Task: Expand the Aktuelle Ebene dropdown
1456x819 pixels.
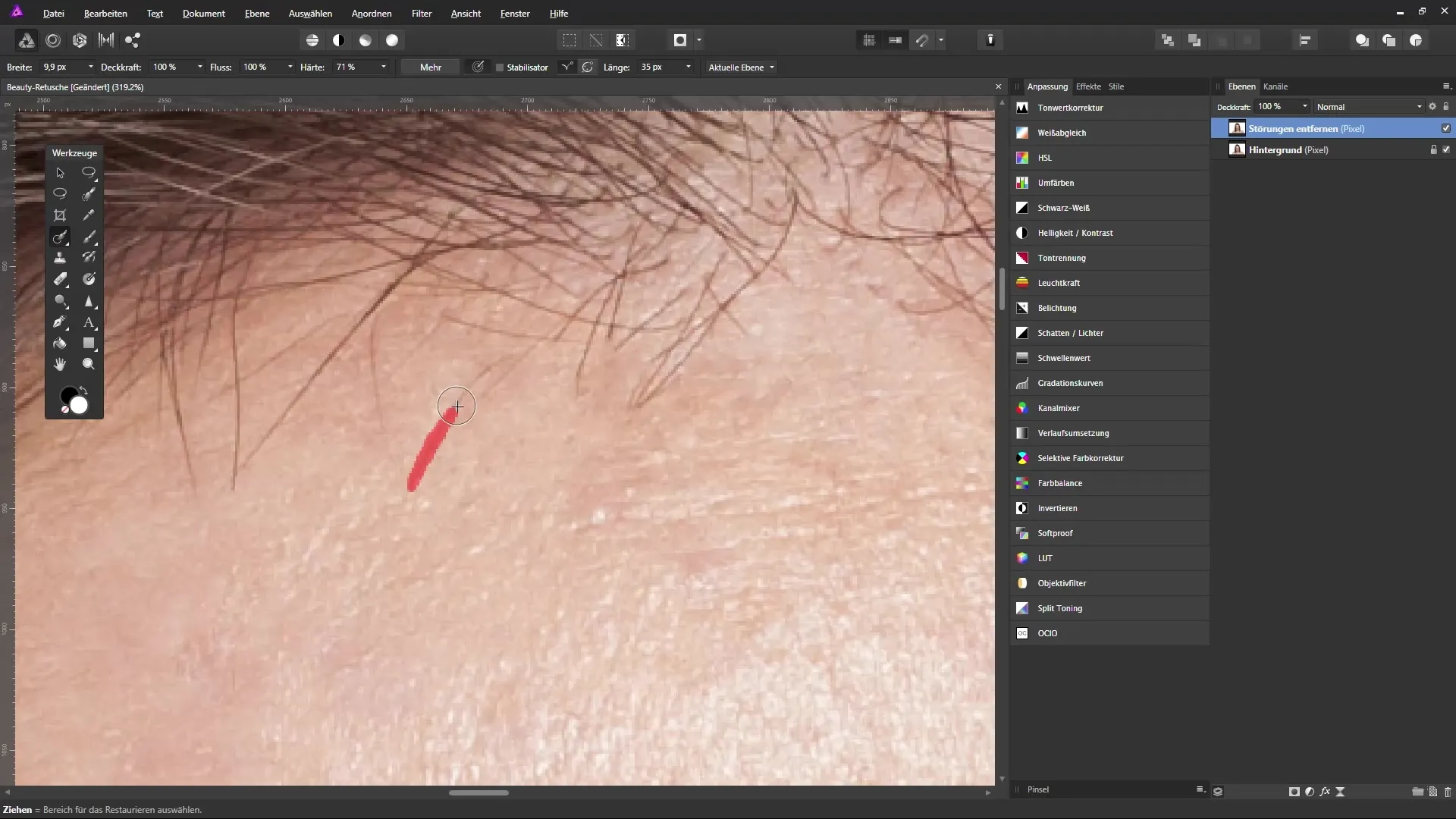Action: tap(741, 67)
